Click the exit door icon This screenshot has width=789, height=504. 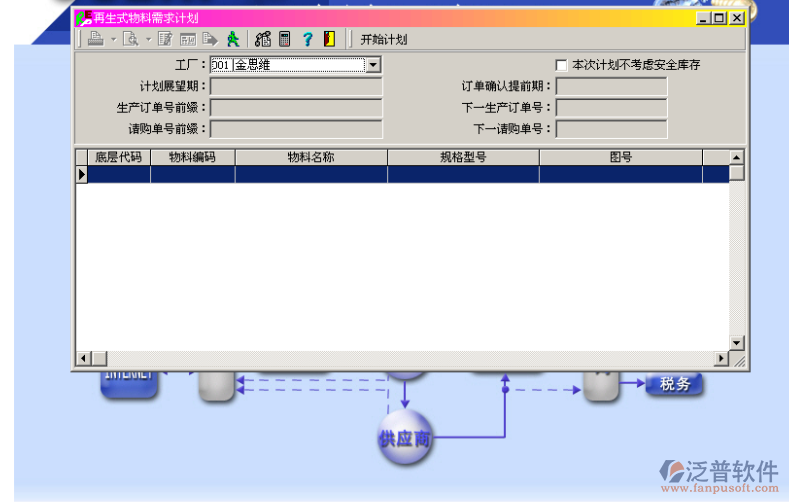pos(330,39)
